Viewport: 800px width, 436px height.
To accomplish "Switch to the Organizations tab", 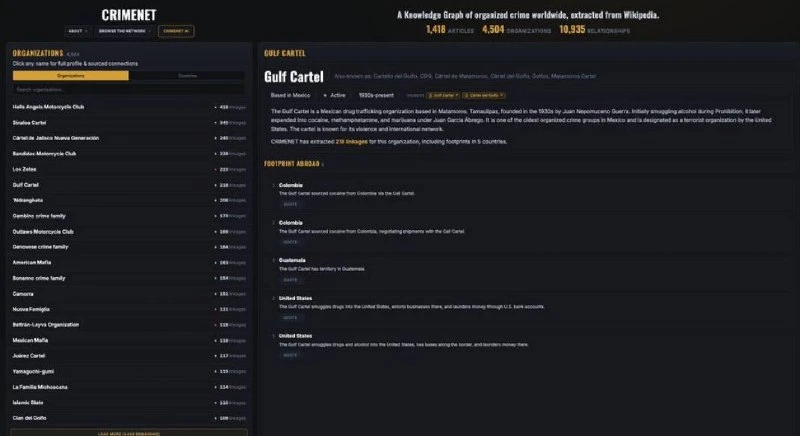I will point(71,75).
